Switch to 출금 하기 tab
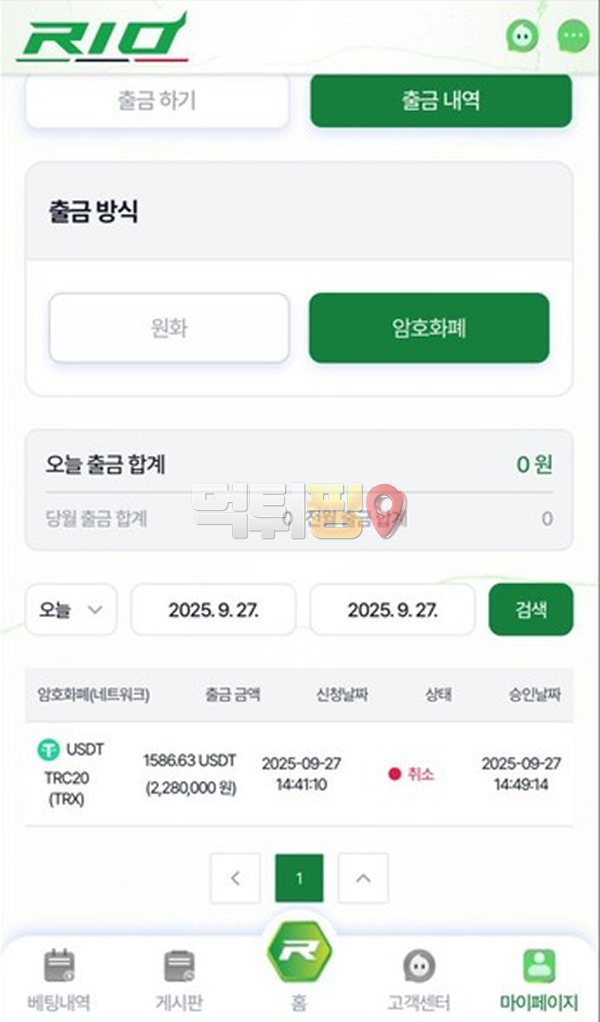The width and height of the screenshot is (600, 1022). (x=157, y=101)
